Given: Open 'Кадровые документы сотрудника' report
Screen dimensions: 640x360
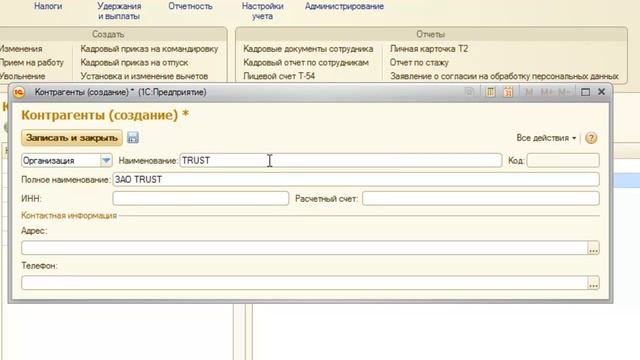Looking at the screenshot, I should [x=308, y=49].
